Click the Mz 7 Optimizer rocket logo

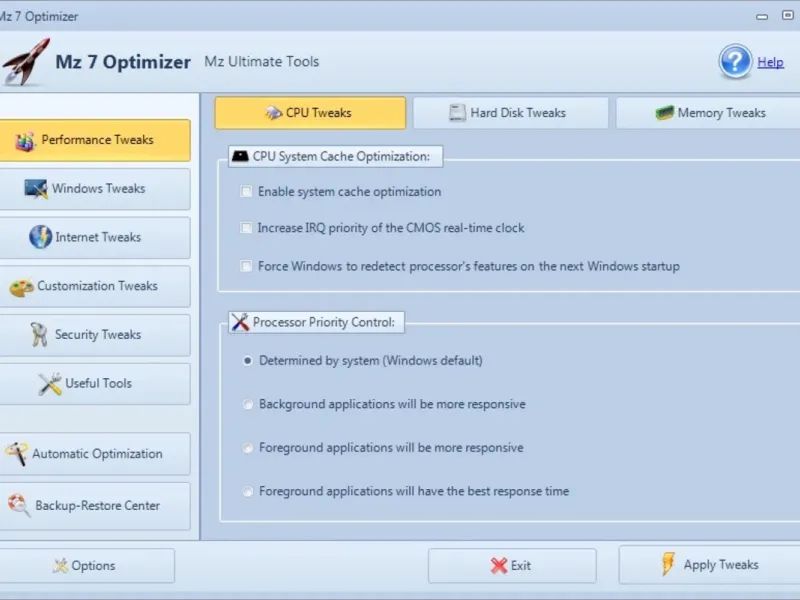tap(26, 62)
